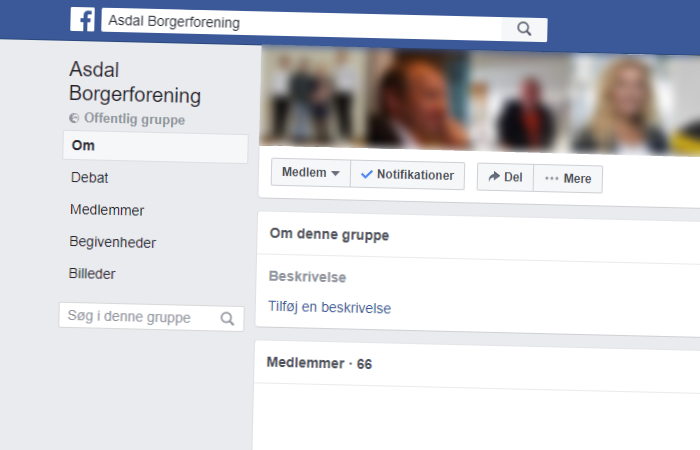700x450 pixels.
Task: Click the top search magnifier button
Action: click(x=524, y=29)
